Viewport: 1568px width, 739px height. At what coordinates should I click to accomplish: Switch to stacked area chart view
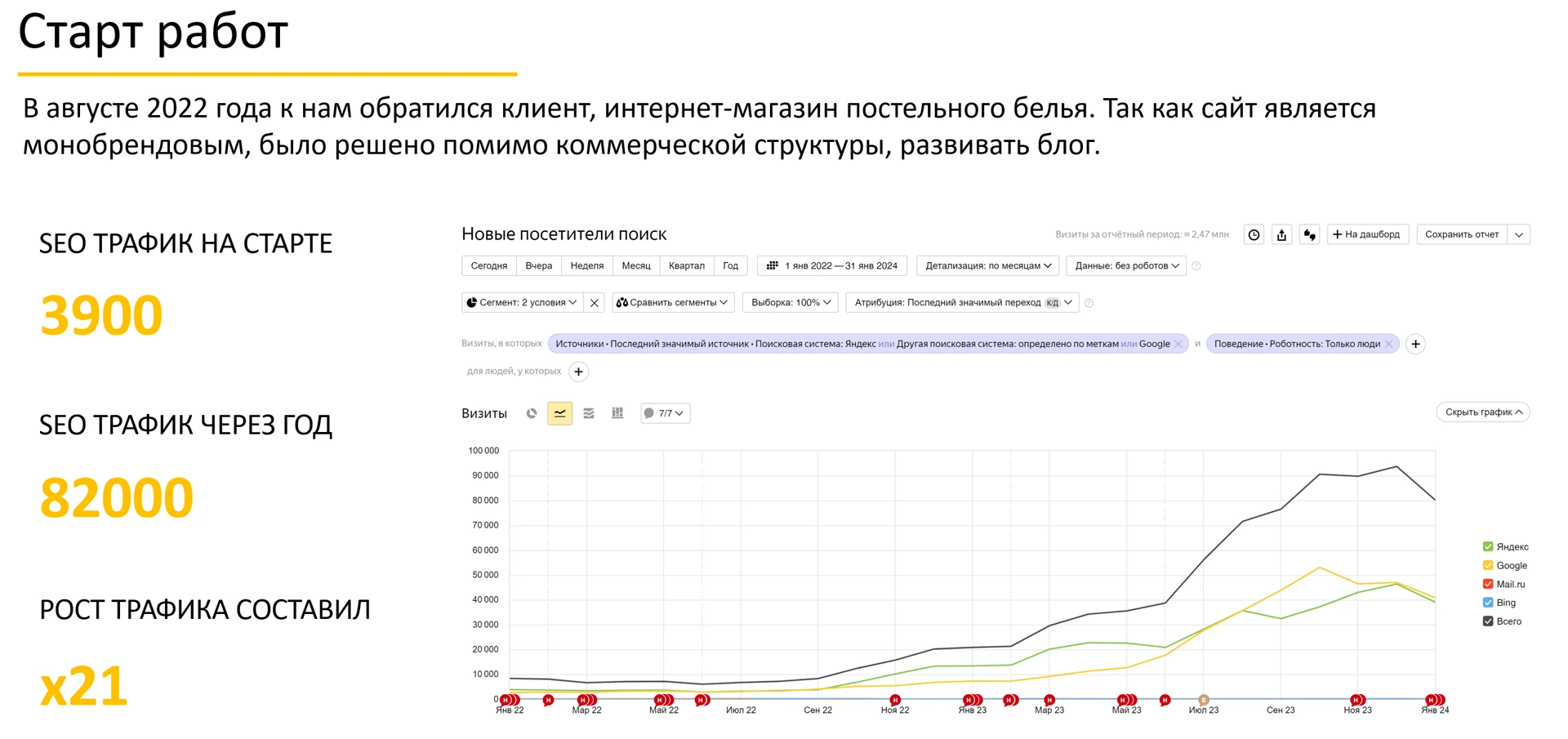click(589, 413)
